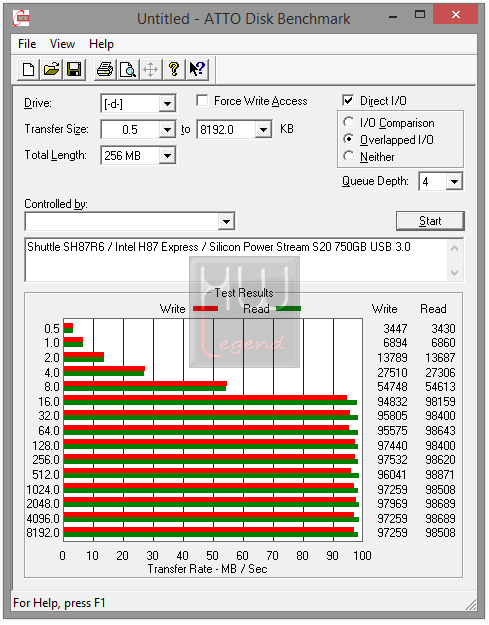489x625 pixels.
Task: Click the Test Results heading
Action: [244, 293]
